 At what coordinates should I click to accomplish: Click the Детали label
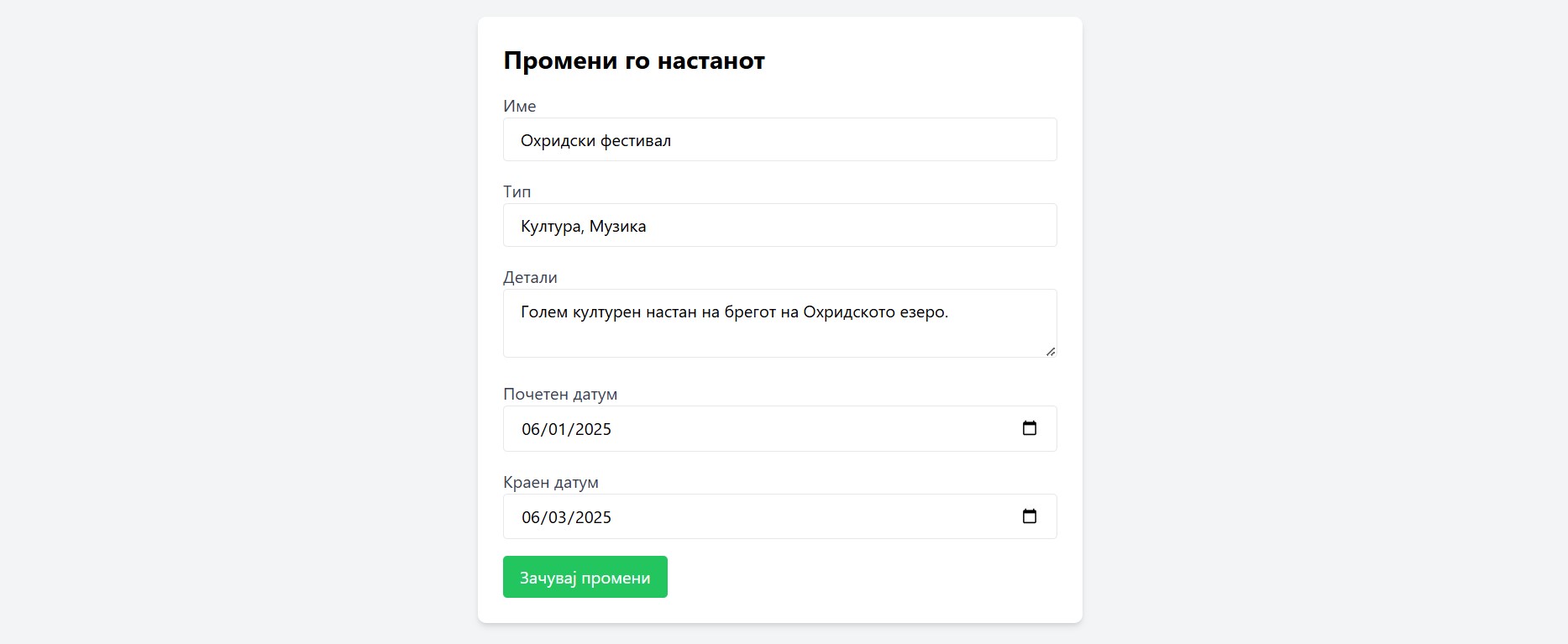tap(530, 278)
